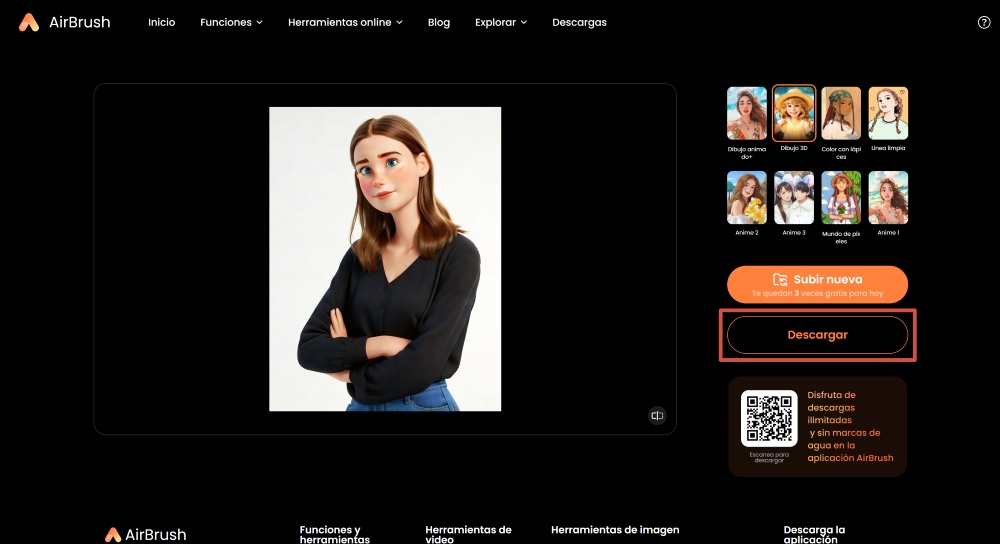Click the Subir nueva button
Image resolution: width=1000 pixels, height=544 pixels.
[x=818, y=284]
